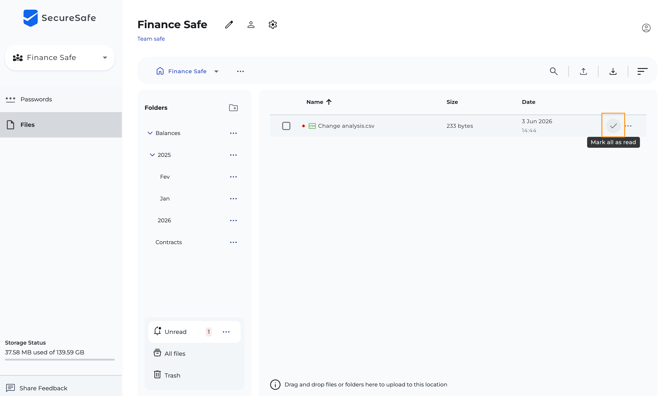The width and height of the screenshot is (670, 396).
Task: Open more options for Change analysis.csv
Action: tap(629, 126)
